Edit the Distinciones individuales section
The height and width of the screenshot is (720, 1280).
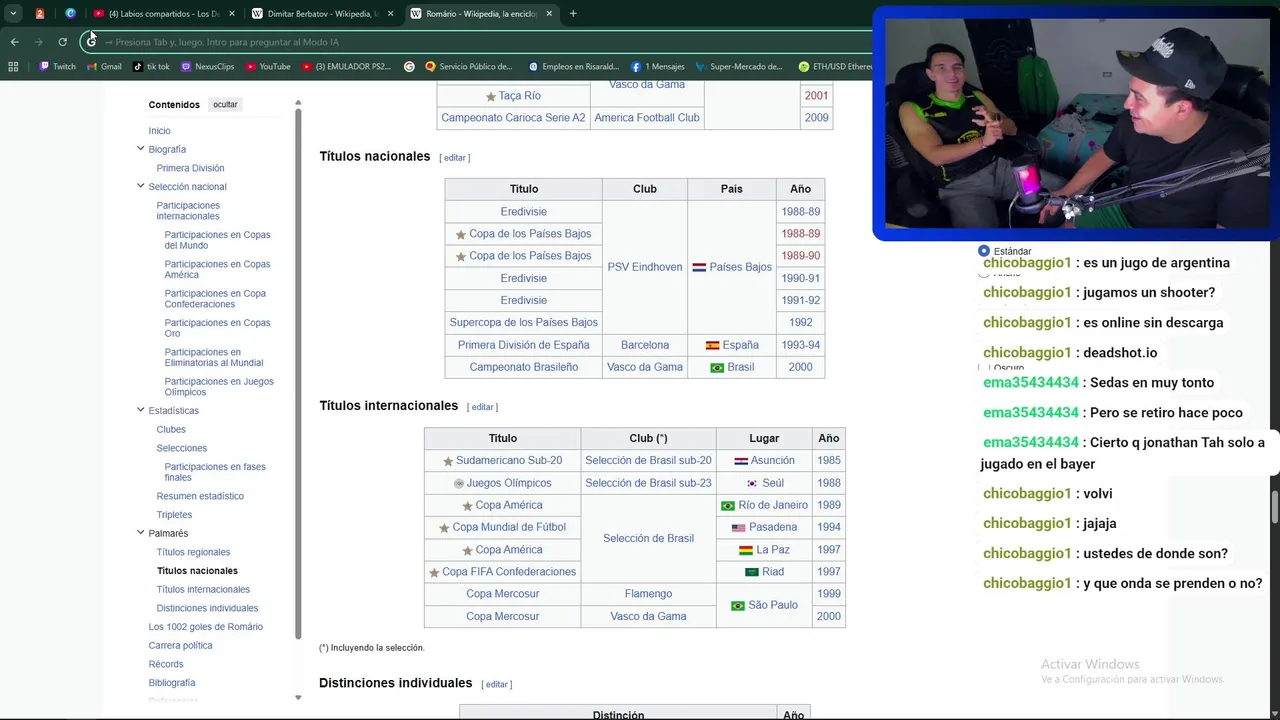[x=497, y=685]
